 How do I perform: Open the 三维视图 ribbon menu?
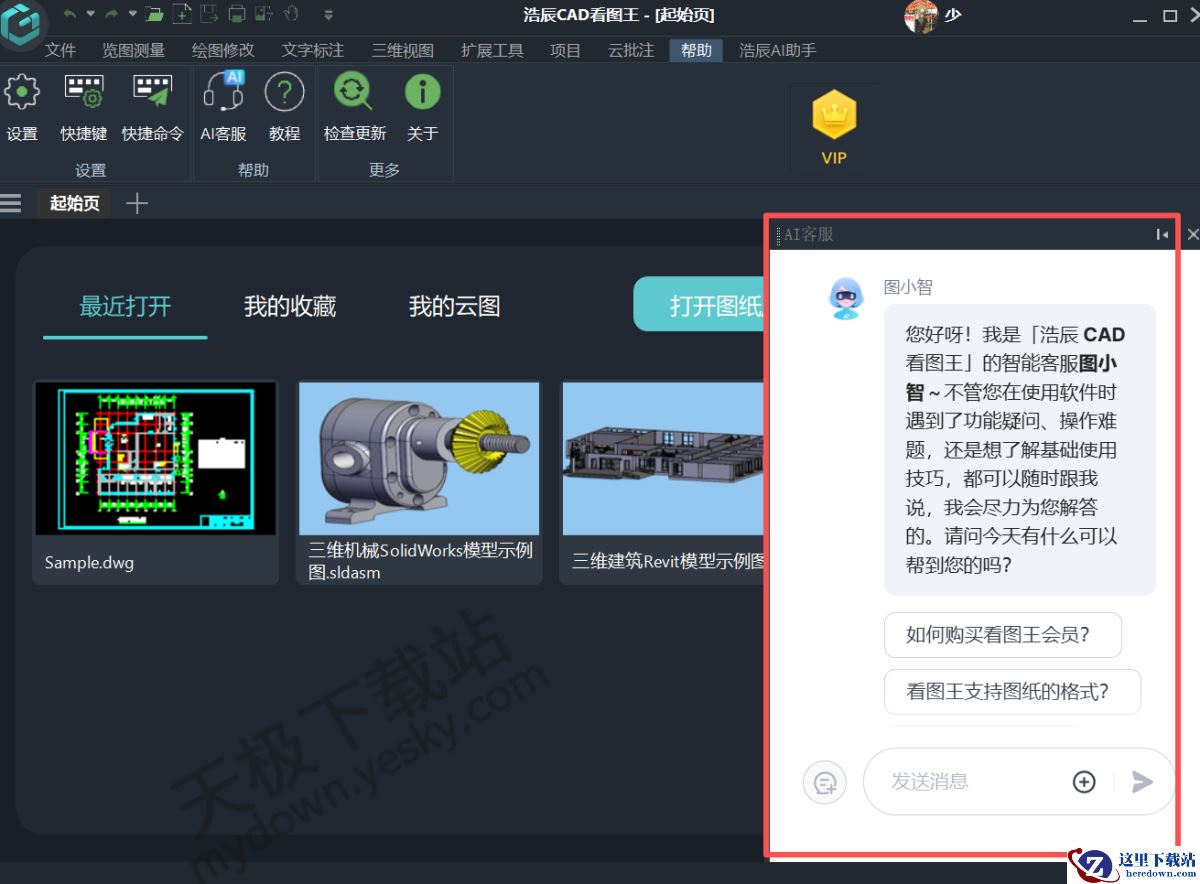pyautogui.click(x=400, y=50)
